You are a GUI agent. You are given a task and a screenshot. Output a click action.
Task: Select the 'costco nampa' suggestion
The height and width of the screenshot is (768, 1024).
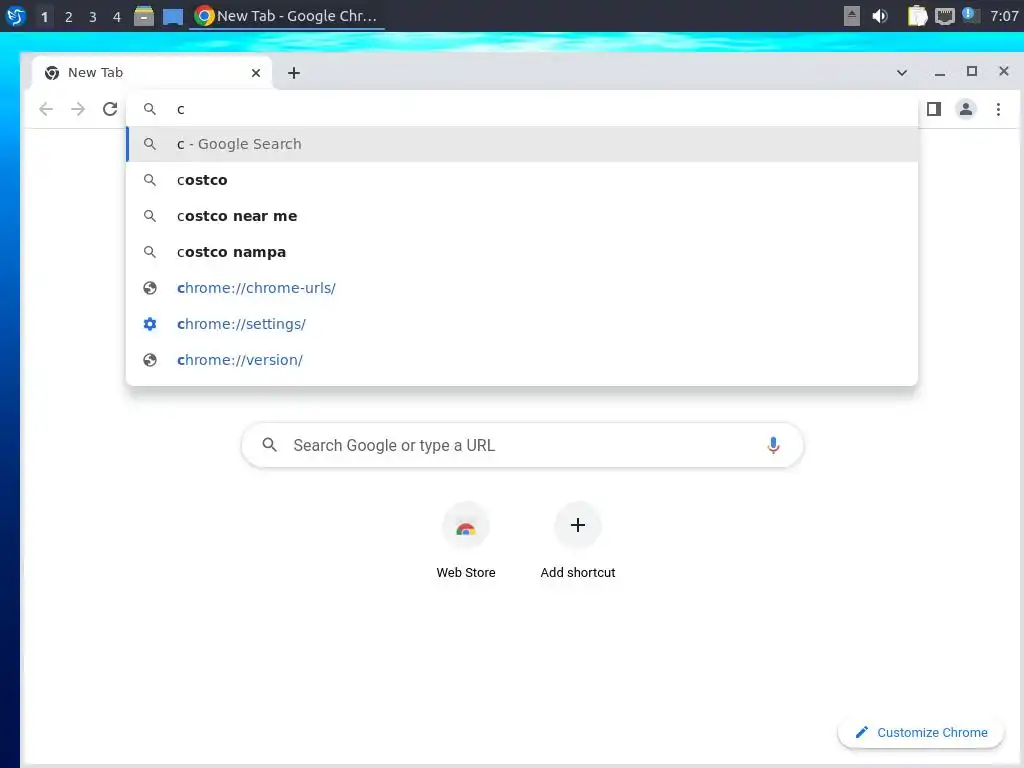522,252
